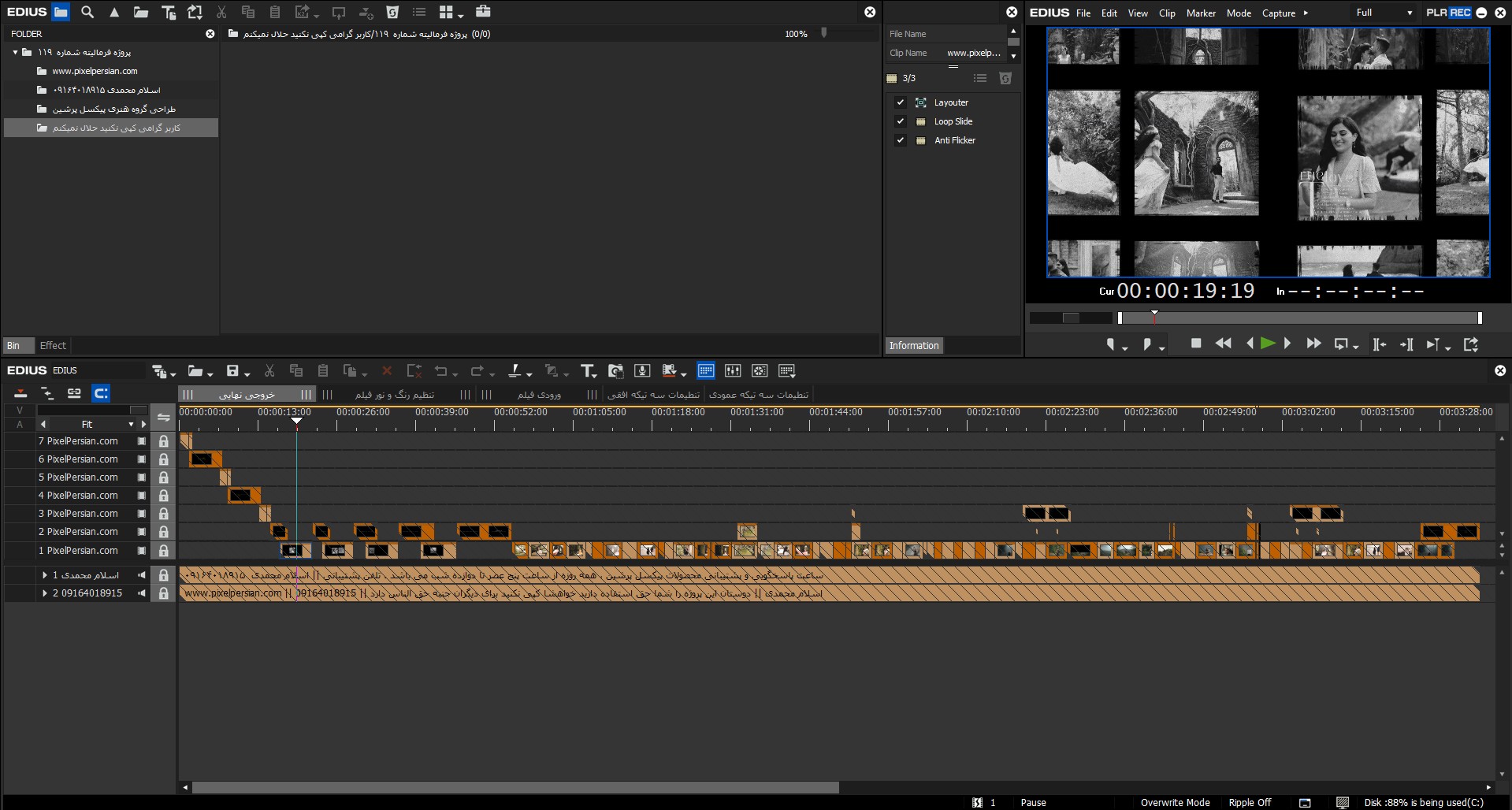Viewport: 1512px width, 810px height.
Task: Open the Add Title icon in bin toolbar
Action: pyautogui.click(x=168, y=12)
